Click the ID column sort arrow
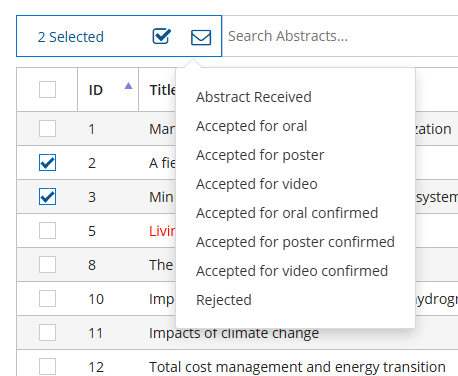Viewport: 458px width, 376px height. (128, 86)
